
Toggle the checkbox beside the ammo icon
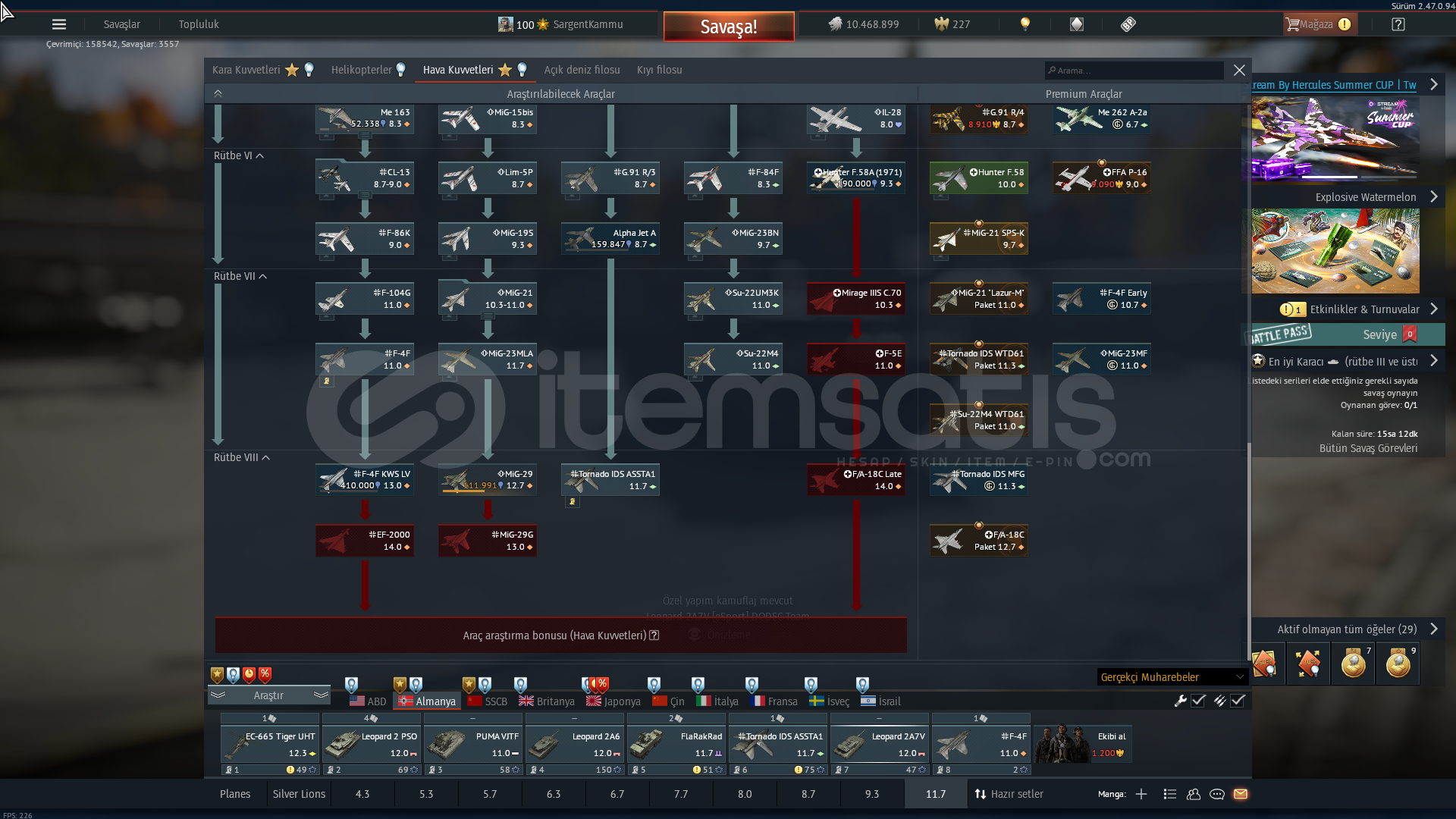(x=1238, y=701)
